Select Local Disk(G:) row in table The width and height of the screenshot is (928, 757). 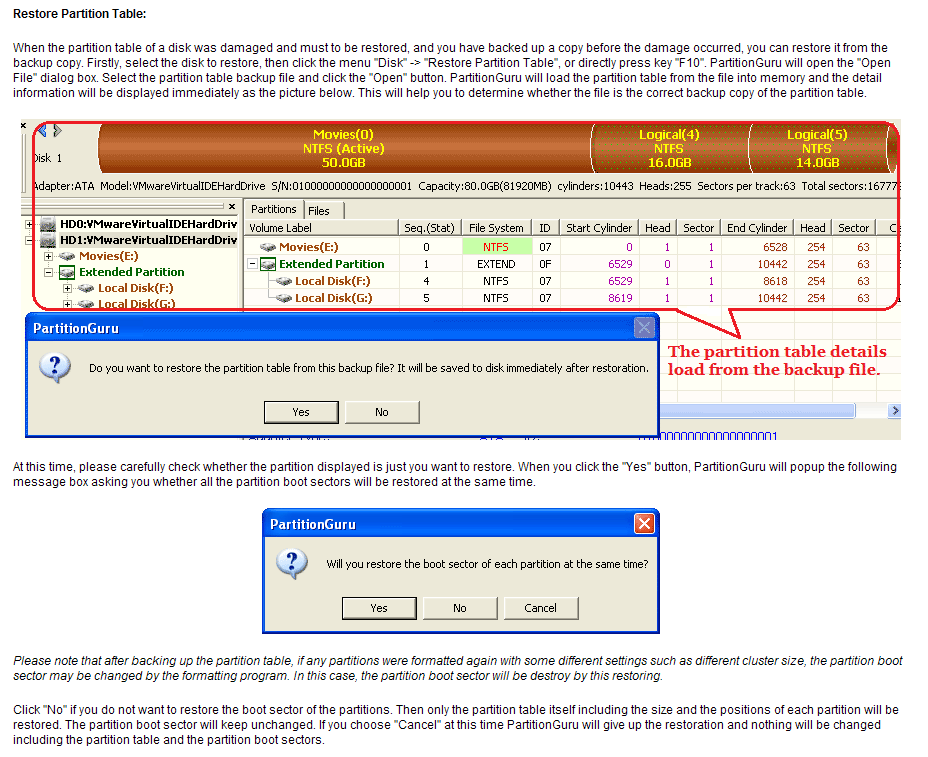pos(572,298)
